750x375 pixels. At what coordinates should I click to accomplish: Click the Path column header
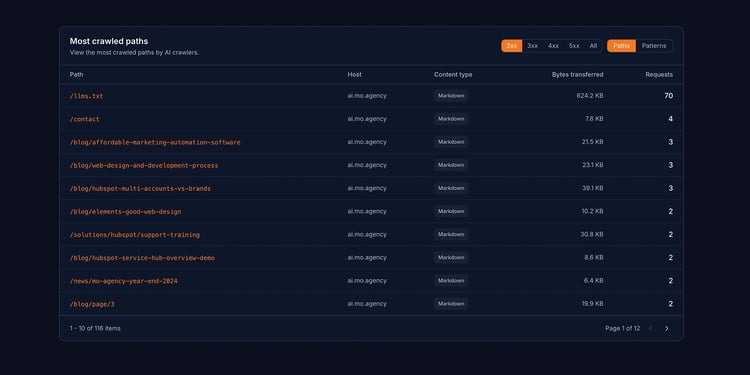76,75
